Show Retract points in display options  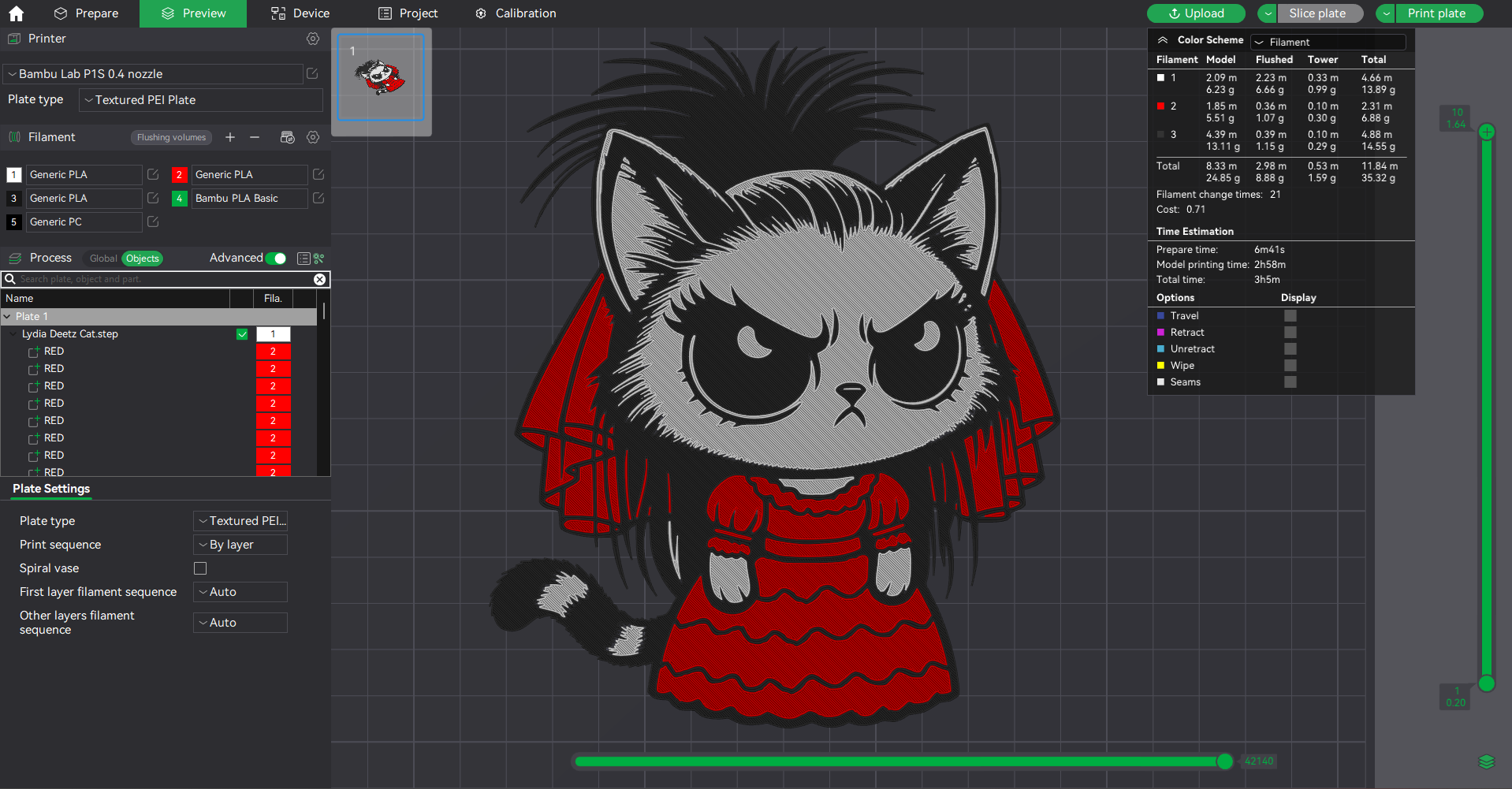click(1290, 332)
